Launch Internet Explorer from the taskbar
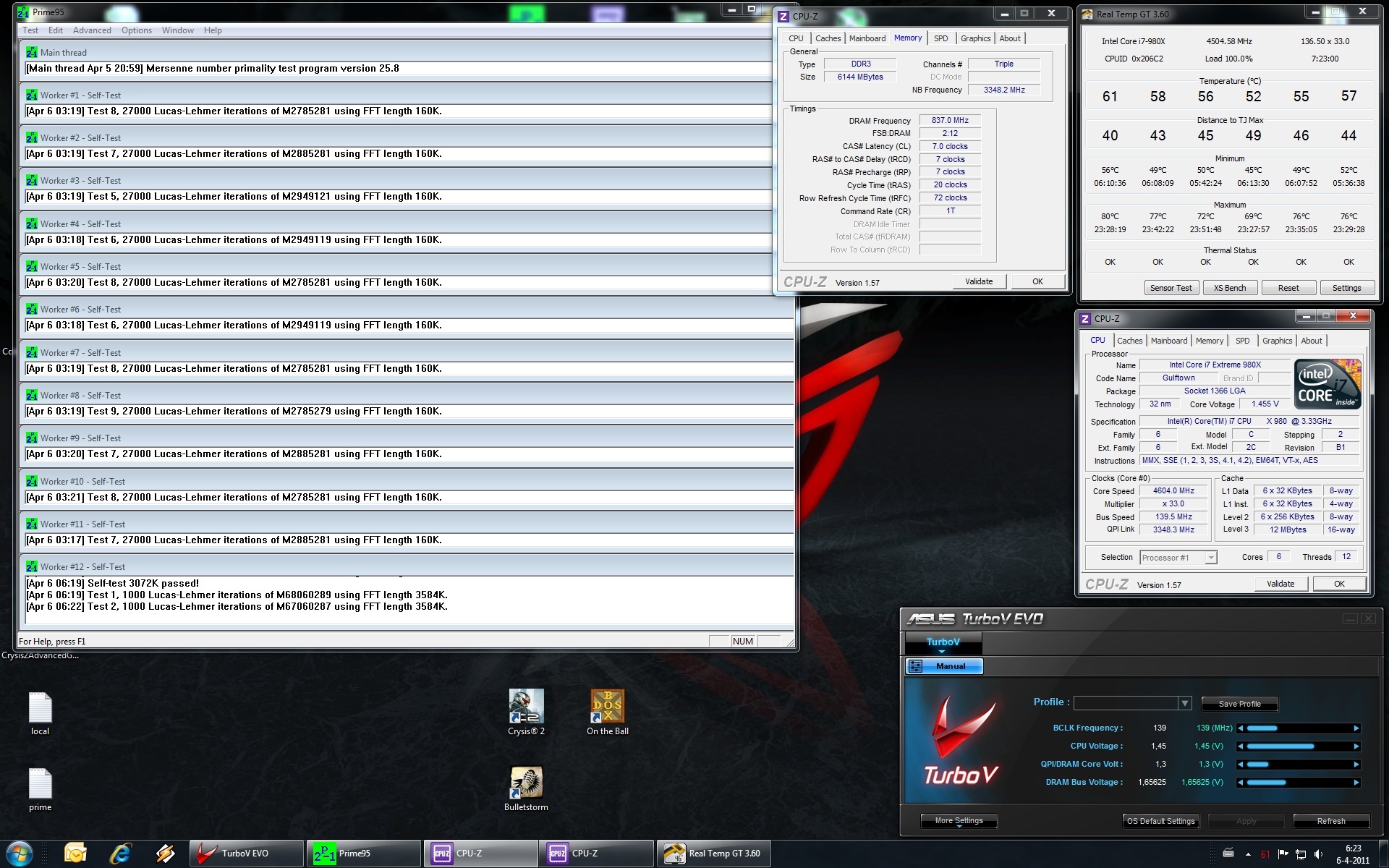Viewport: 1389px width, 868px height. 120,854
